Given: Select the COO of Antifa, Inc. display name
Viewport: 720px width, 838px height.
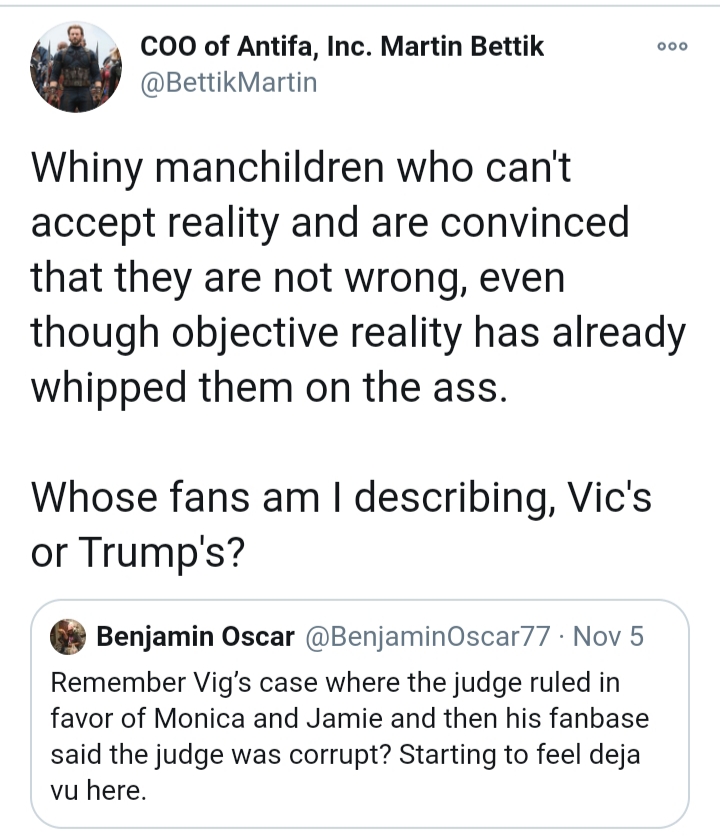Looking at the screenshot, I should (x=342, y=46).
